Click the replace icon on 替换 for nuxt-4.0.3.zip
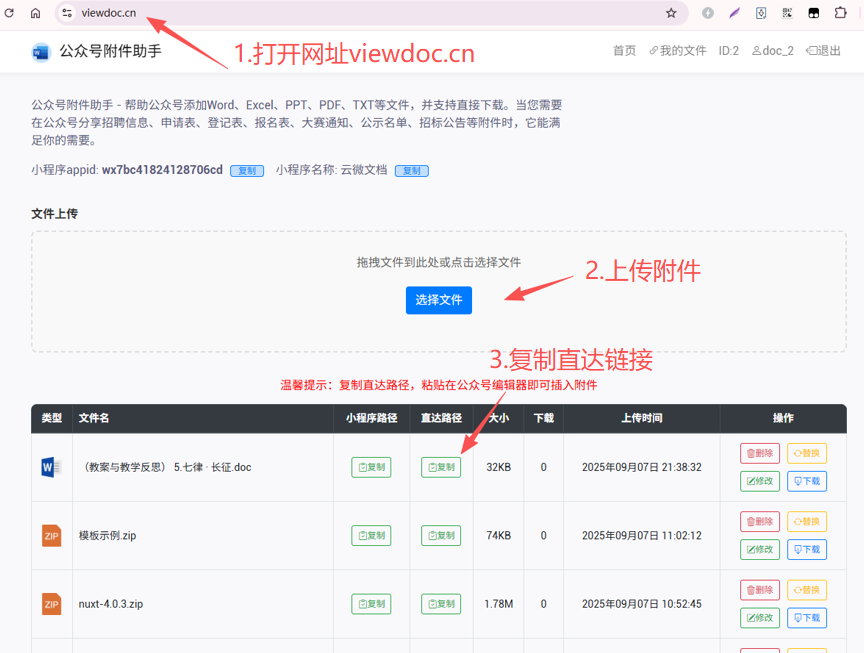 (x=797, y=590)
